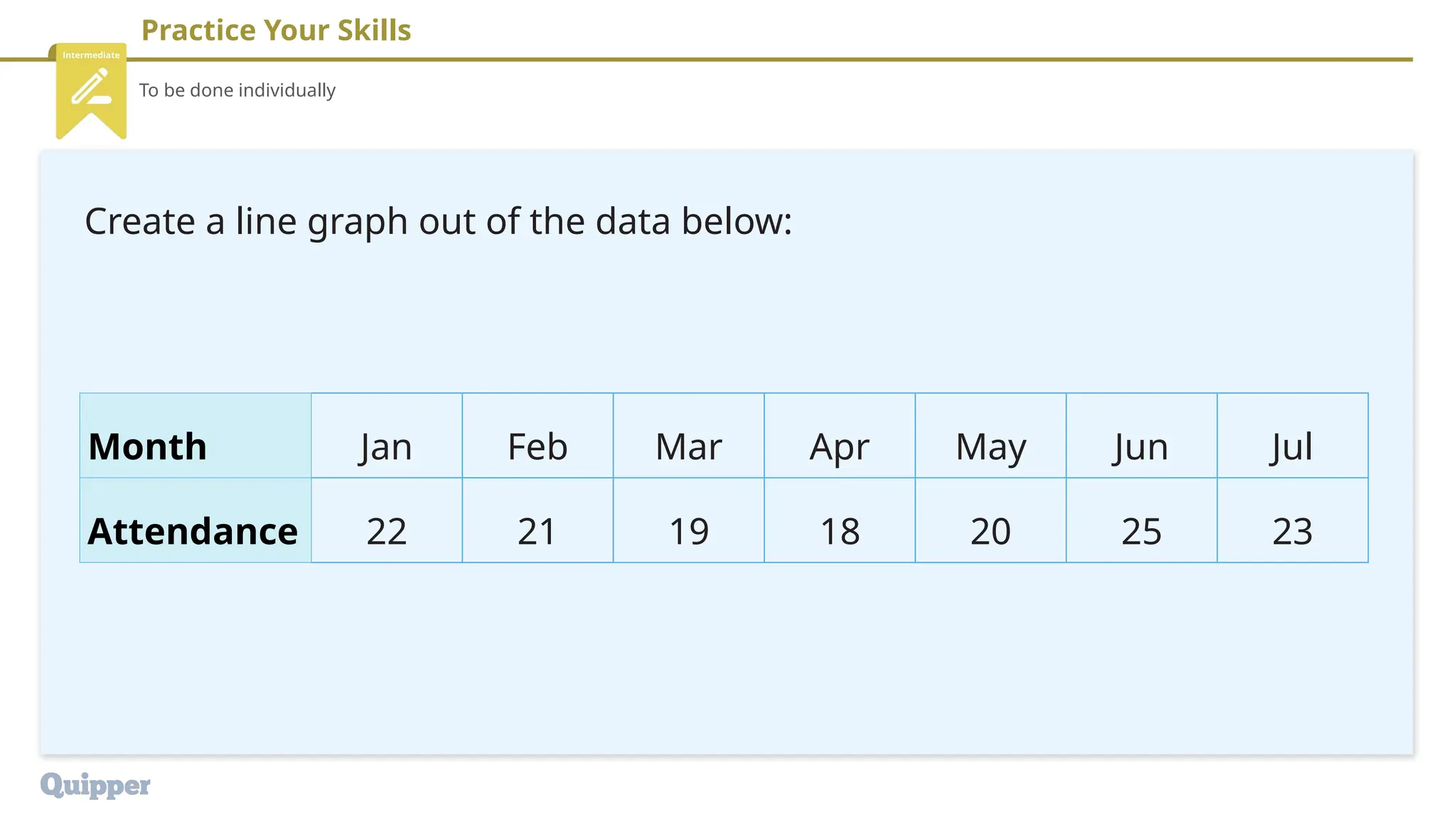1456x819 pixels.
Task: Select the Apr column cell
Action: coord(840,435)
